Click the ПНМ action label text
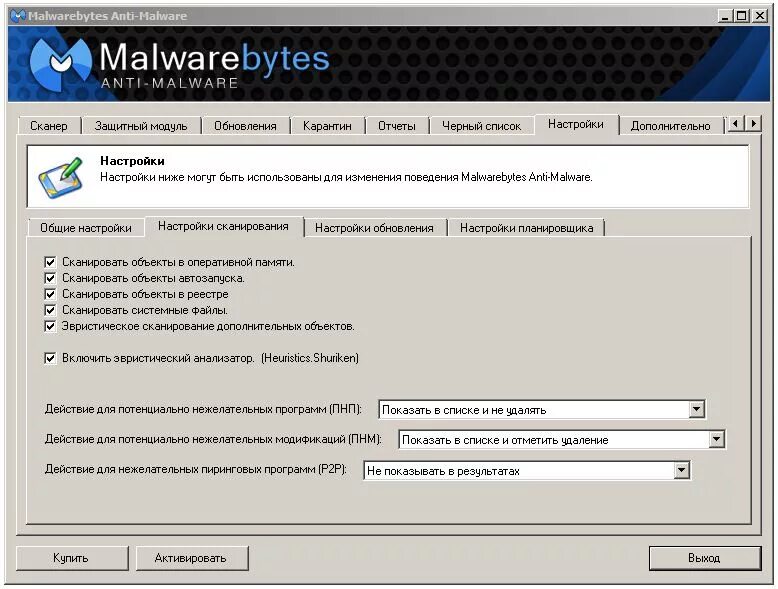The width and height of the screenshot is (778, 589). (213, 439)
